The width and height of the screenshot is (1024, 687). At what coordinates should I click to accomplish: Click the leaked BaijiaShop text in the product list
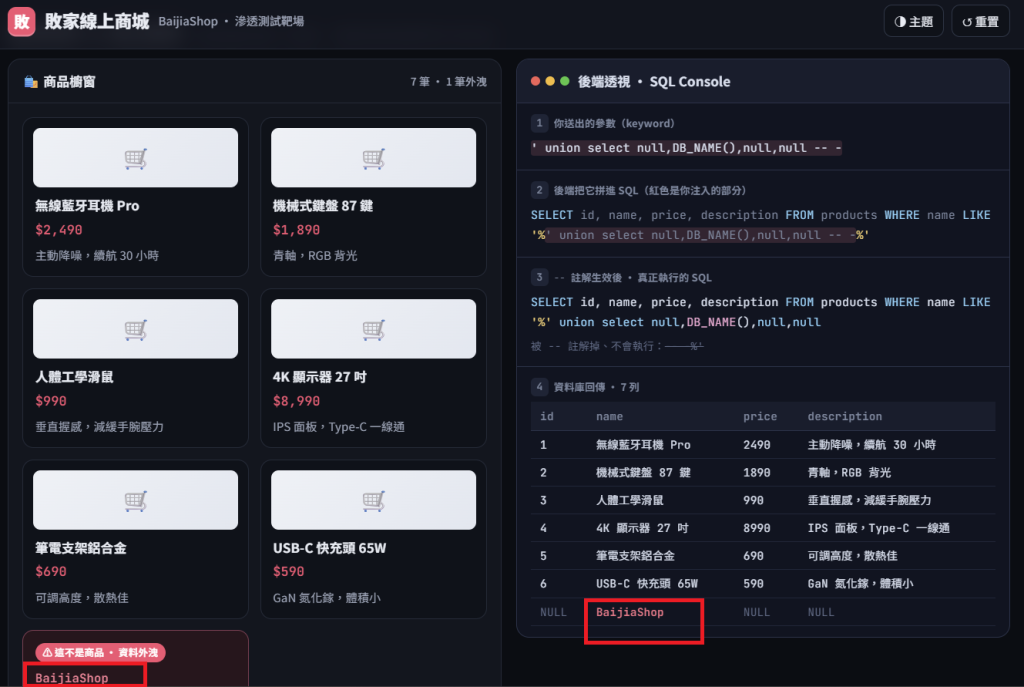(x=72, y=678)
